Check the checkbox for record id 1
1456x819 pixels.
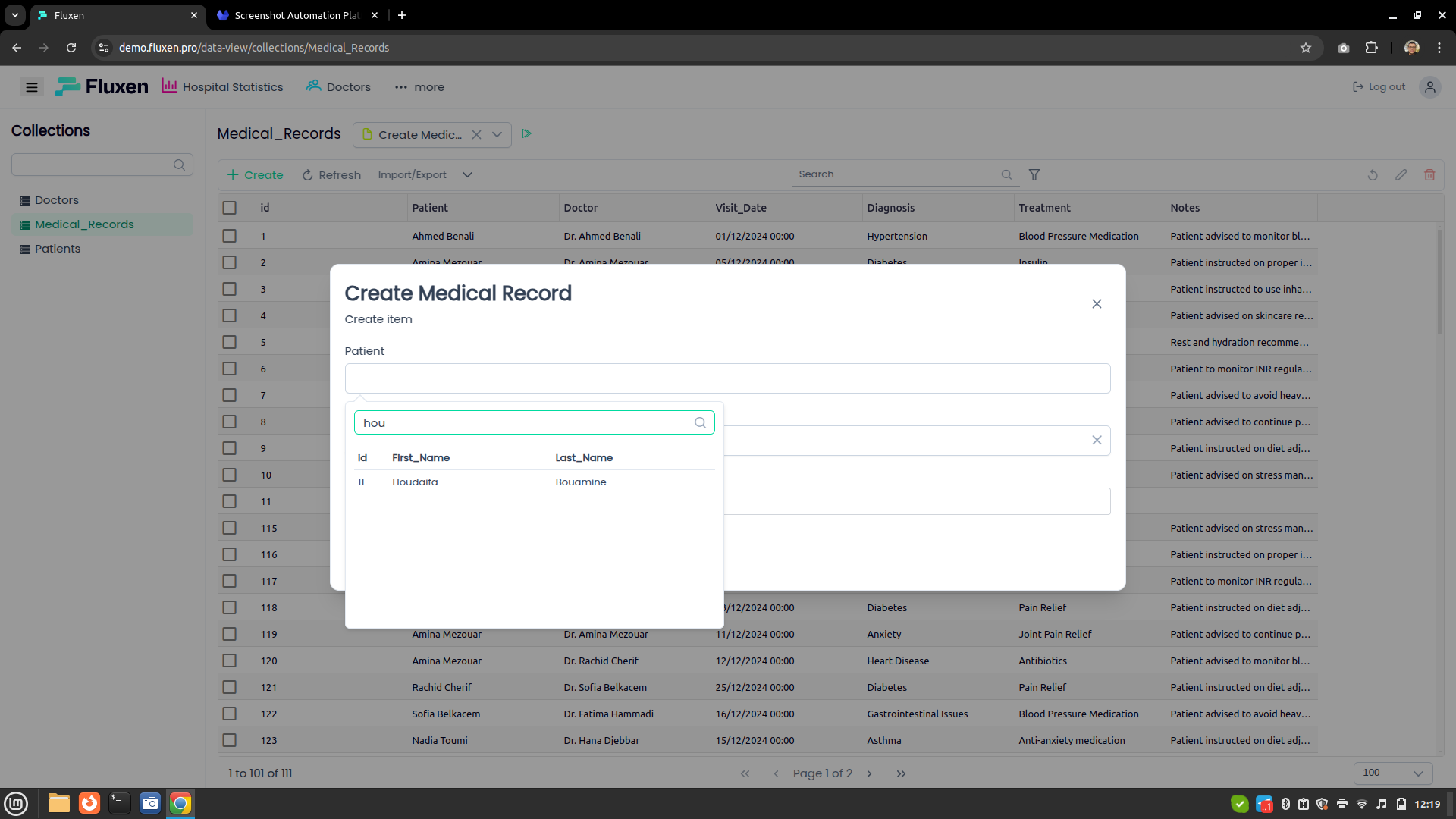pos(230,236)
